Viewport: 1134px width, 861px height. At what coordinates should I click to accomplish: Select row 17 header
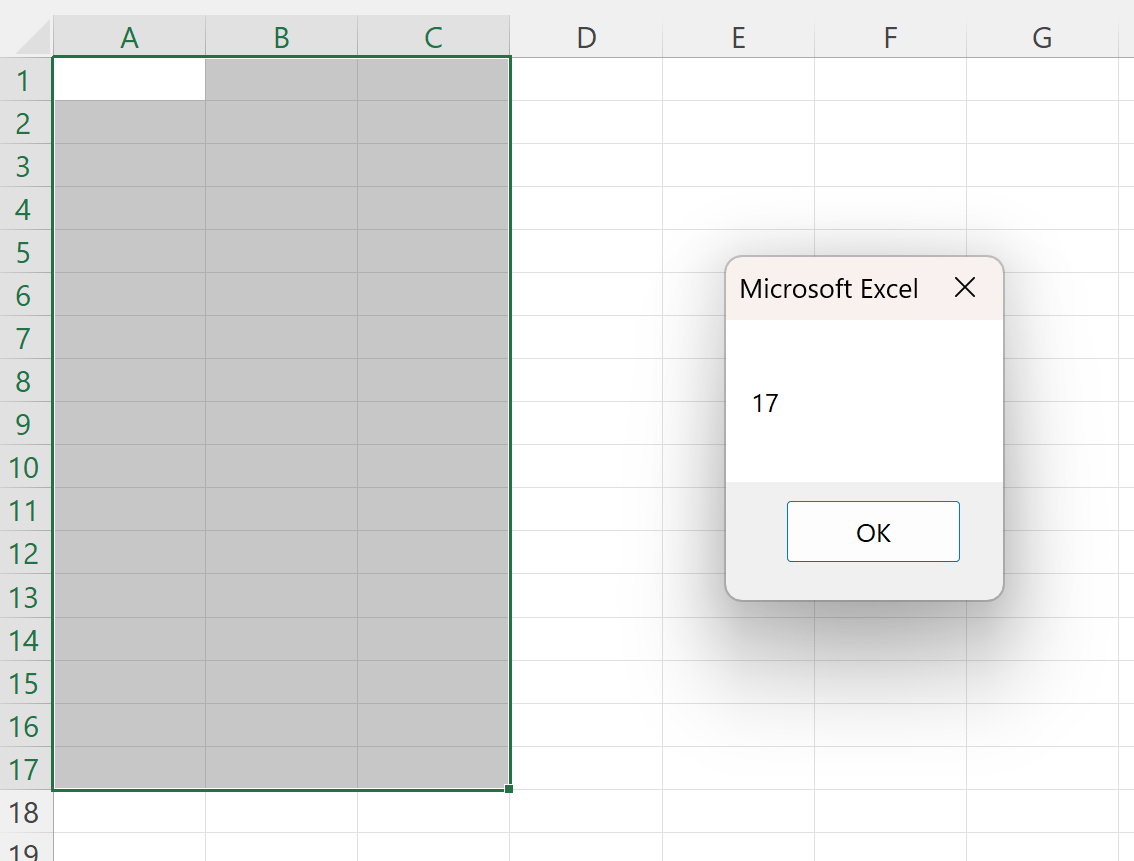click(x=26, y=768)
